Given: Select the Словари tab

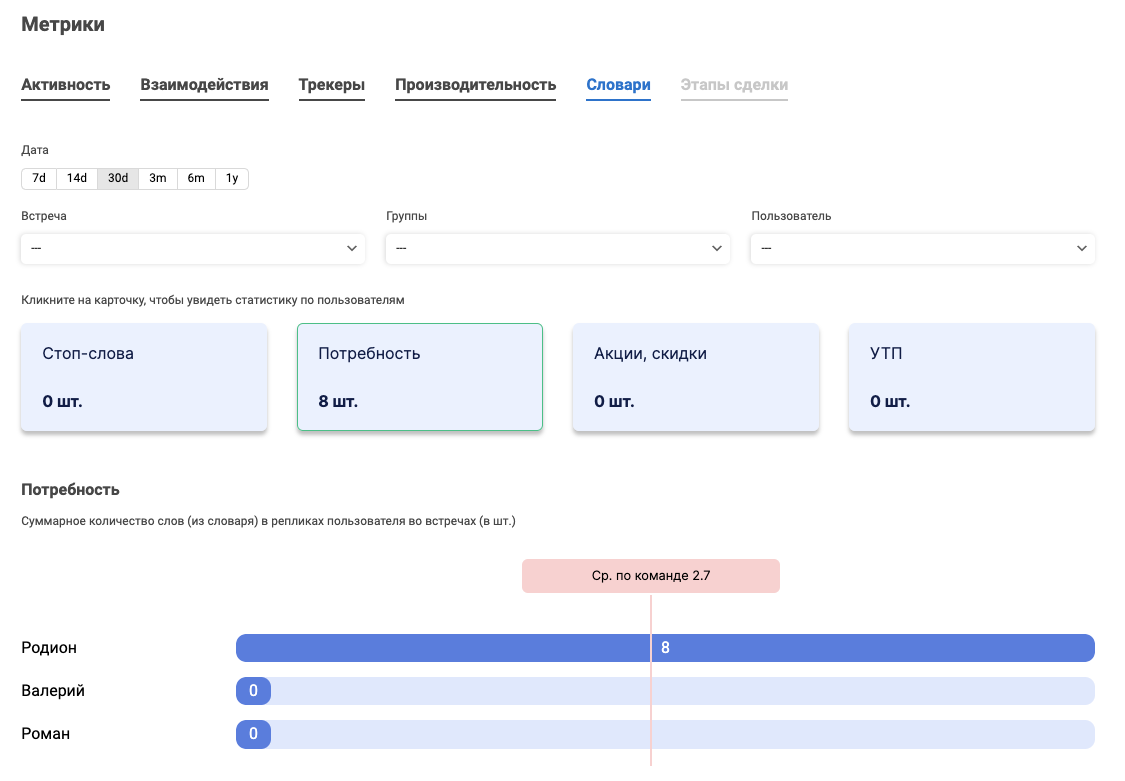Looking at the screenshot, I should [x=618, y=85].
